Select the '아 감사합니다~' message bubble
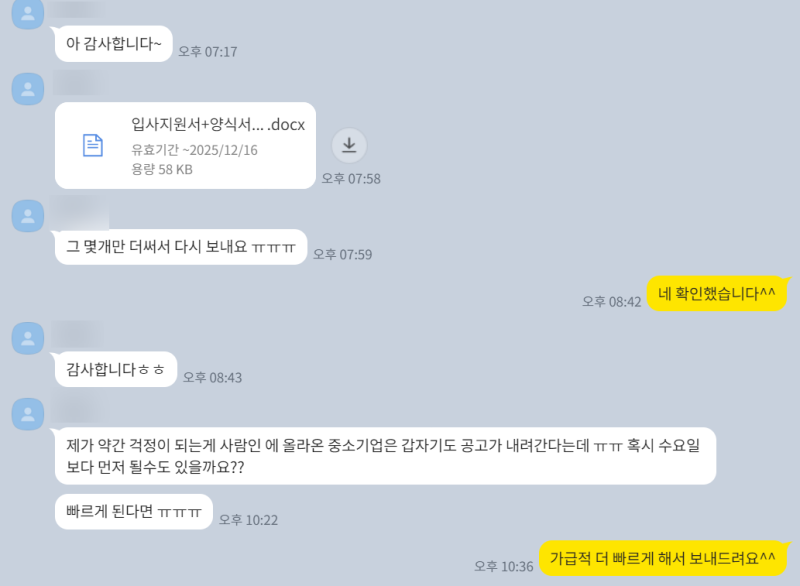The width and height of the screenshot is (800, 586). point(113,44)
